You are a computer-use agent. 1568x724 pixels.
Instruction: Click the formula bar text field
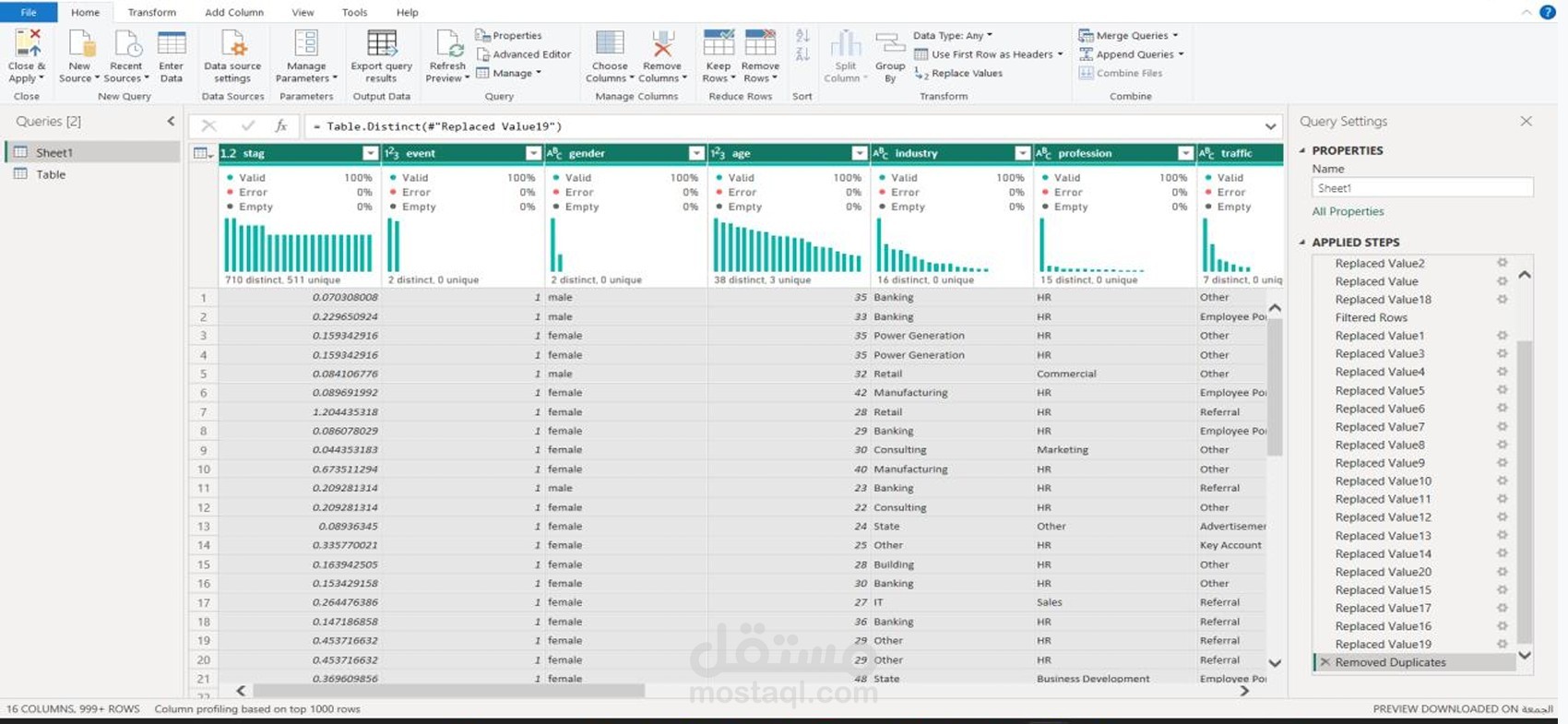[784, 126]
